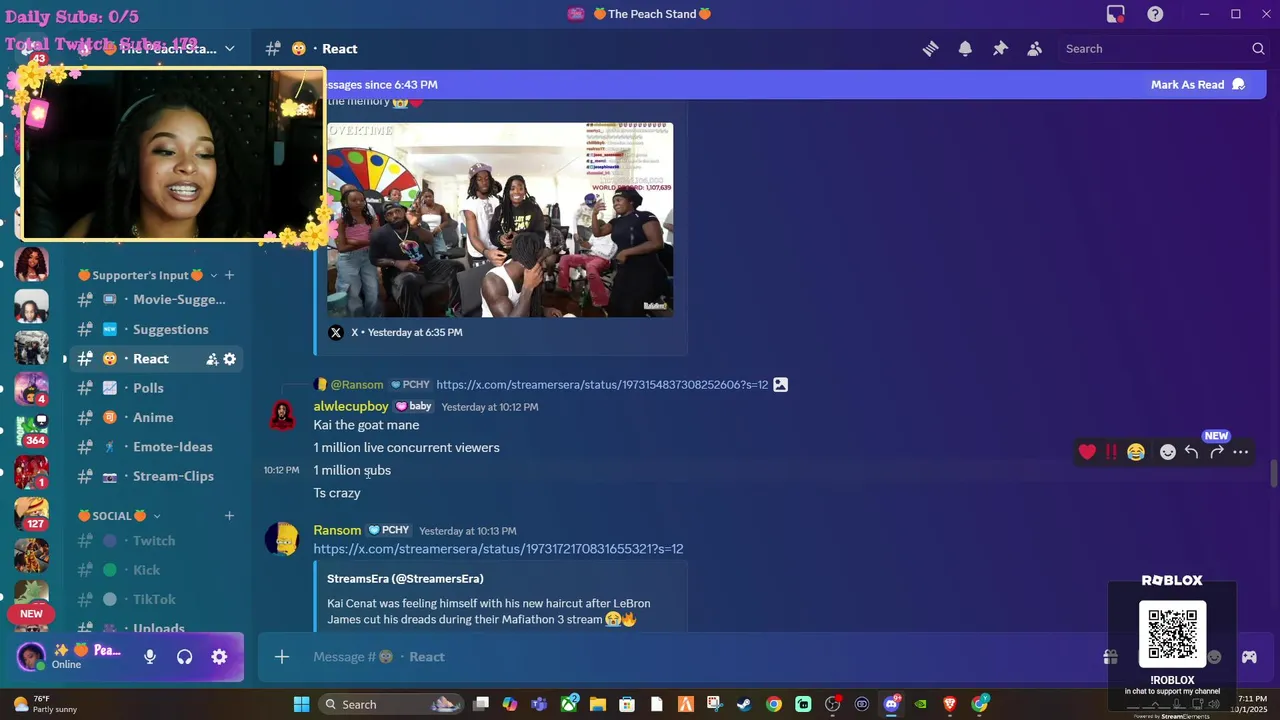The image size is (1280, 720).
Task: Open Discord Help question mark icon
Action: [x=1155, y=14]
